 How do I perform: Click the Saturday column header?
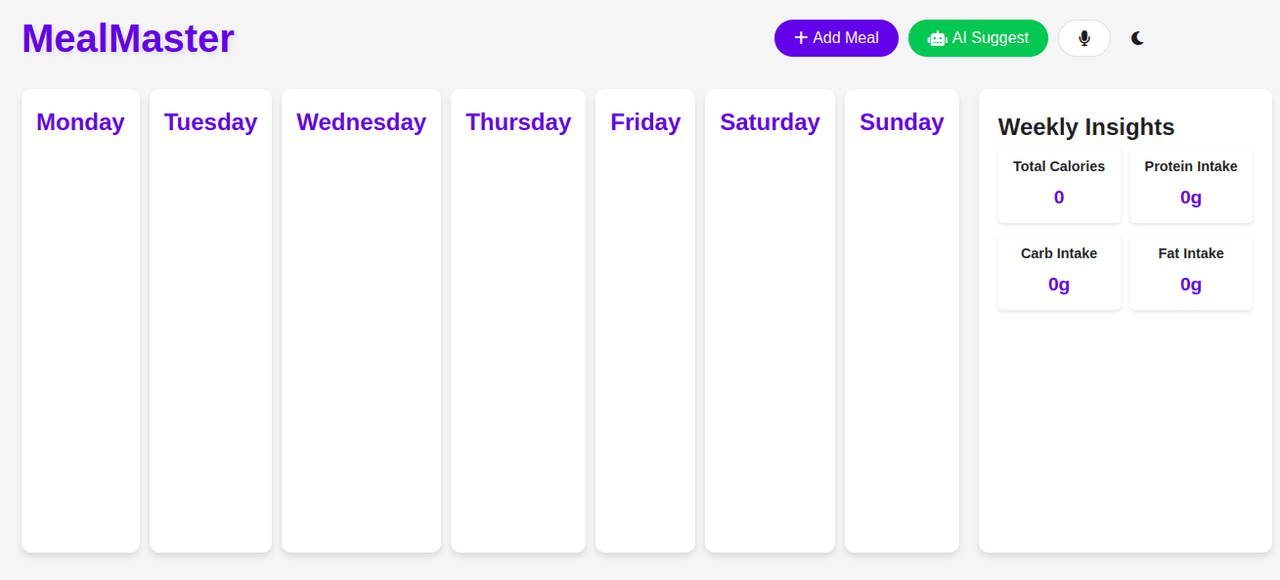coord(770,122)
